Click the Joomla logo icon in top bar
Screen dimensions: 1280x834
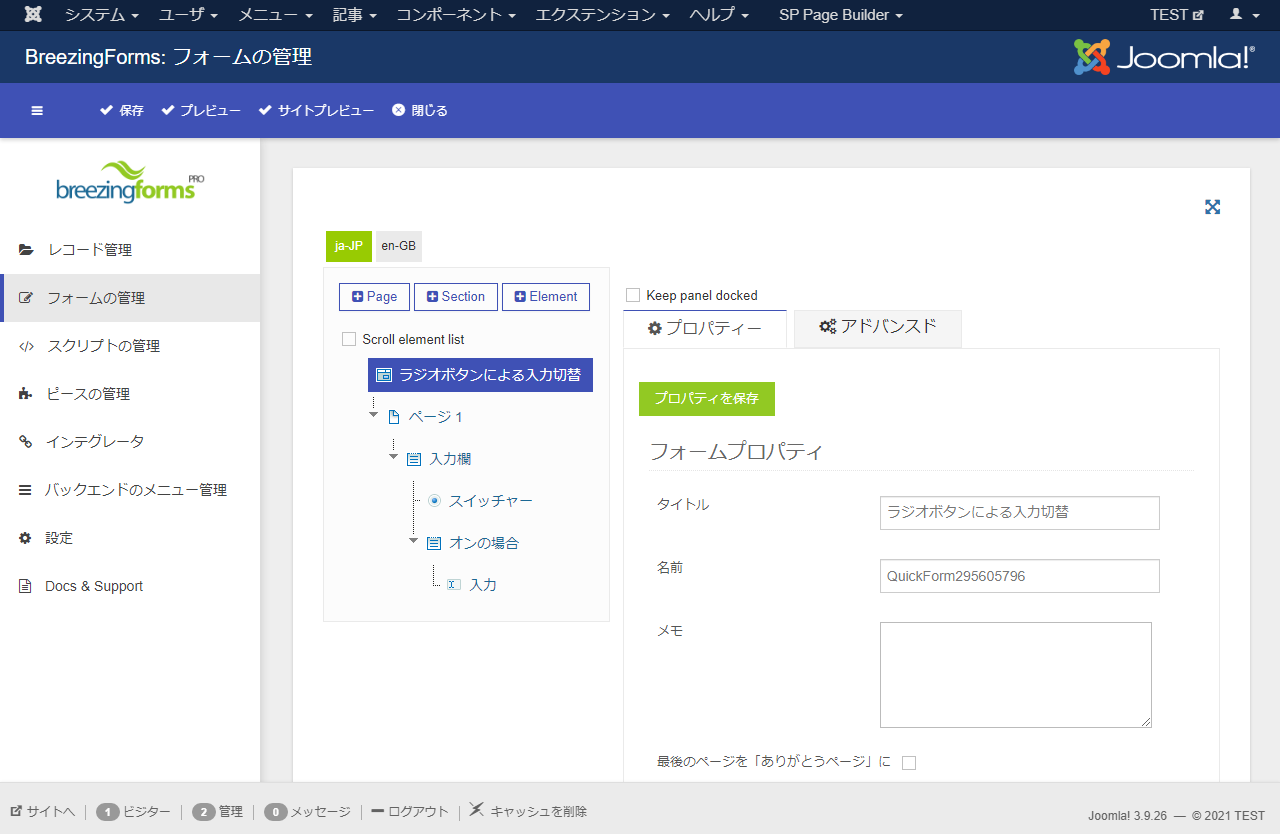coord(33,15)
